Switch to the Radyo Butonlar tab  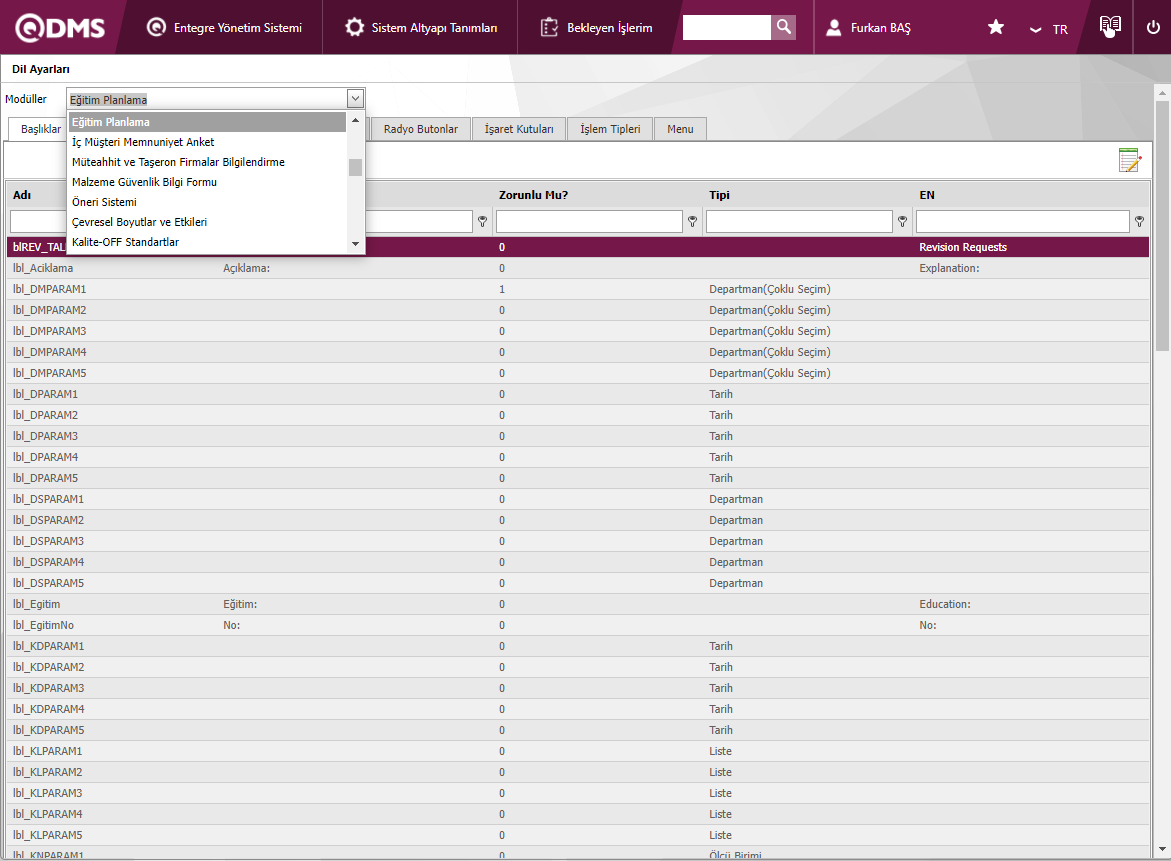[420, 129]
